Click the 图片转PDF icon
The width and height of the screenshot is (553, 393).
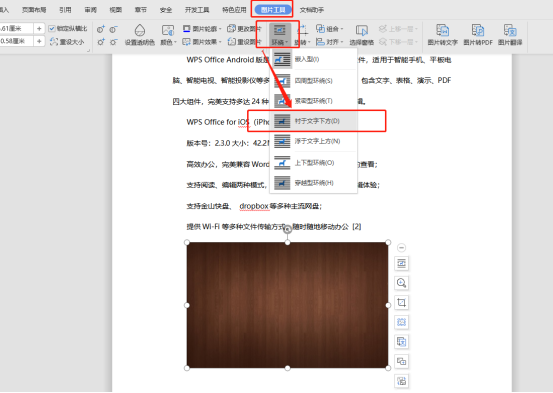[x=478, y=31]
